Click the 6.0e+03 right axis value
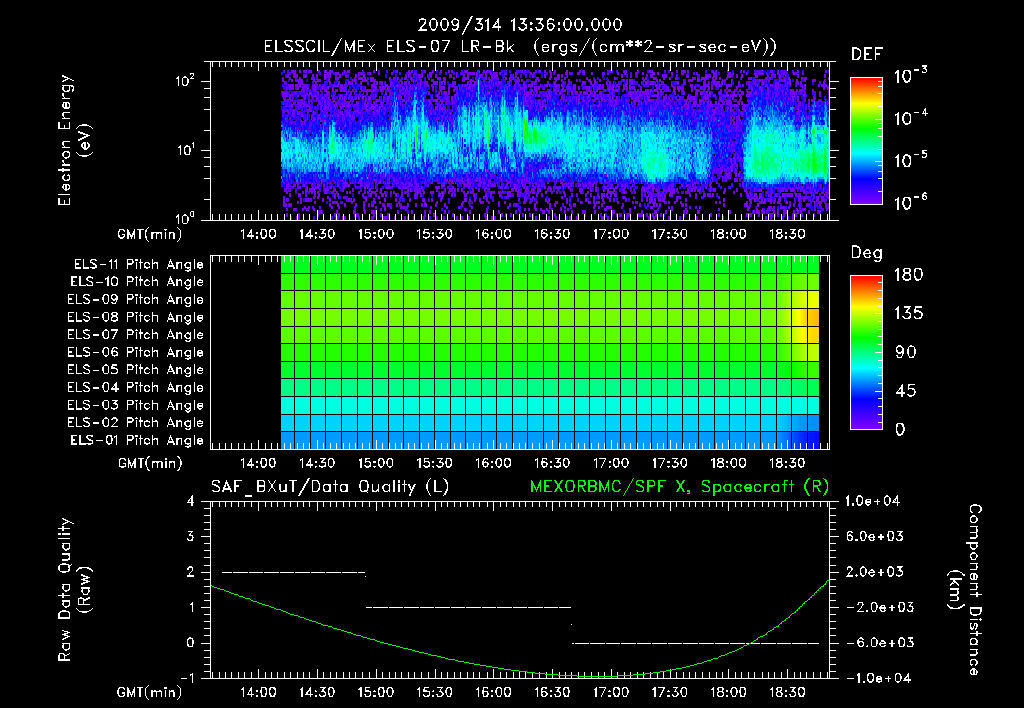Screen dimensions: 1024x708 pos(875,536)
